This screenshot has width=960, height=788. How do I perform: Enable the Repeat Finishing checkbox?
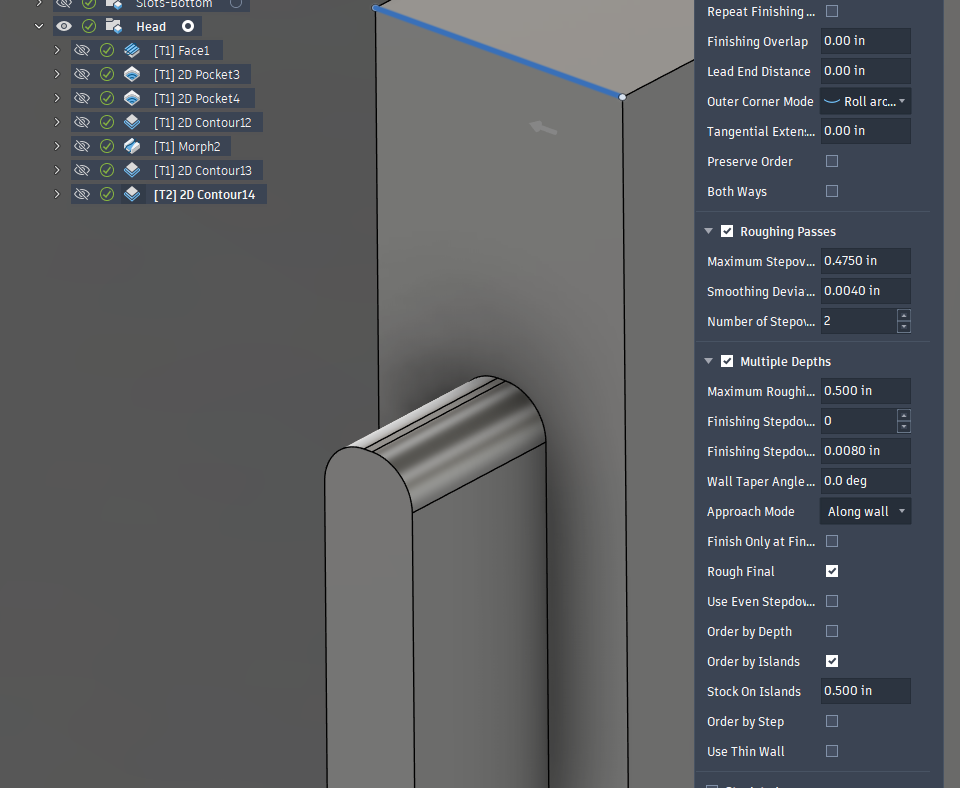coord(831,11)
